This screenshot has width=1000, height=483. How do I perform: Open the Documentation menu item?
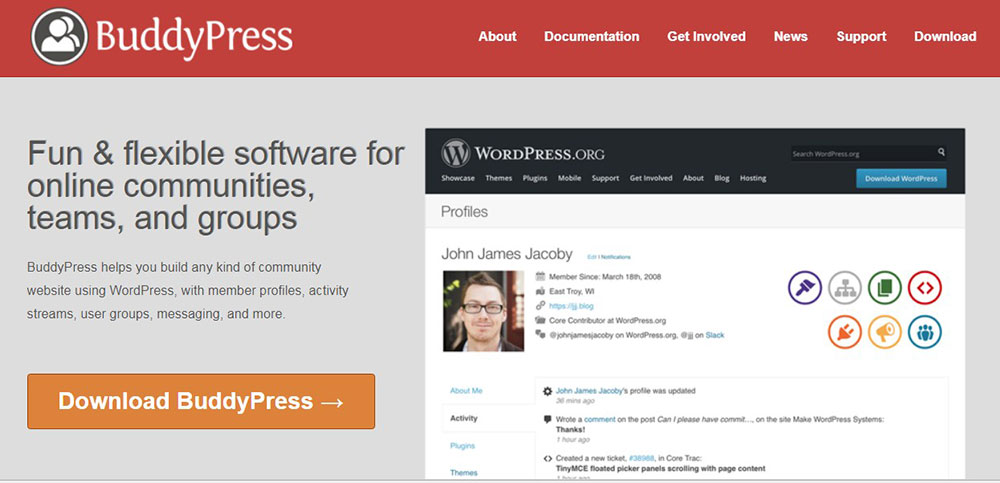[591, 36]
